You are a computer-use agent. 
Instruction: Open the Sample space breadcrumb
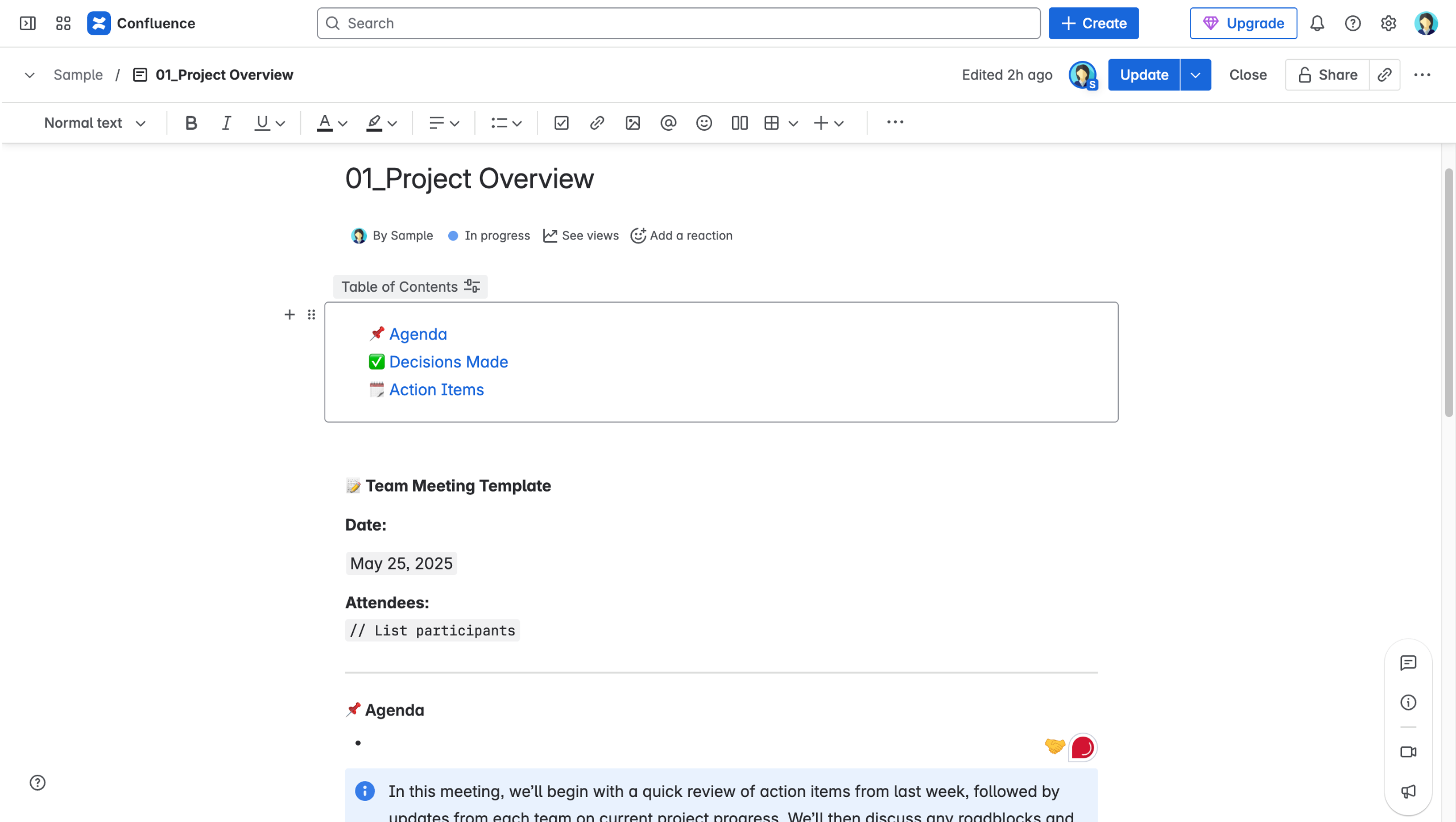tap(78, 75)
